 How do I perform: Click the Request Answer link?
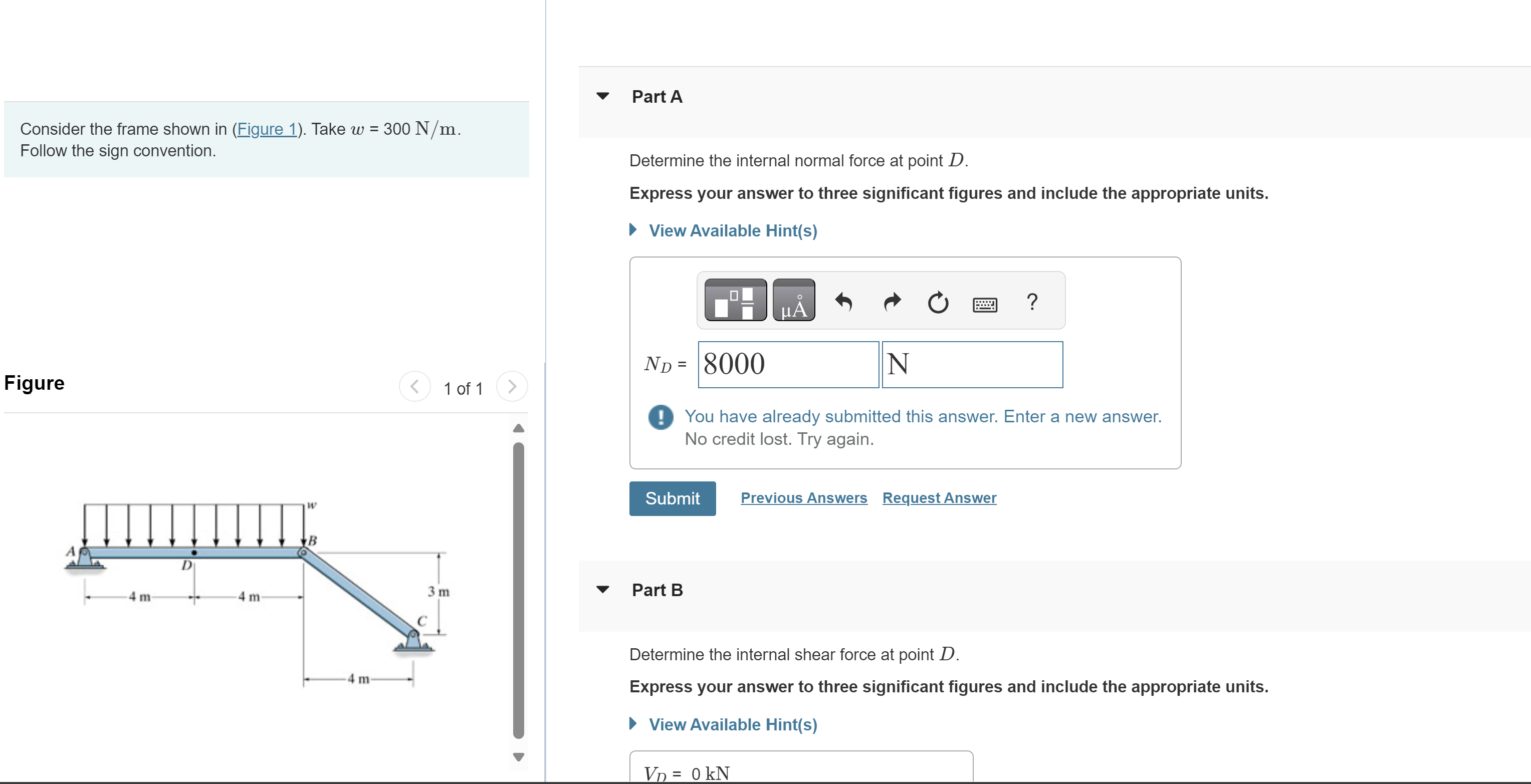(939, 498)
